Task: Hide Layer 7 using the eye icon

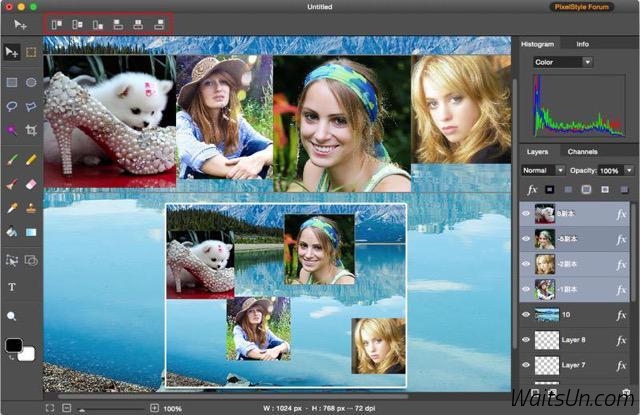Action: 526,366
